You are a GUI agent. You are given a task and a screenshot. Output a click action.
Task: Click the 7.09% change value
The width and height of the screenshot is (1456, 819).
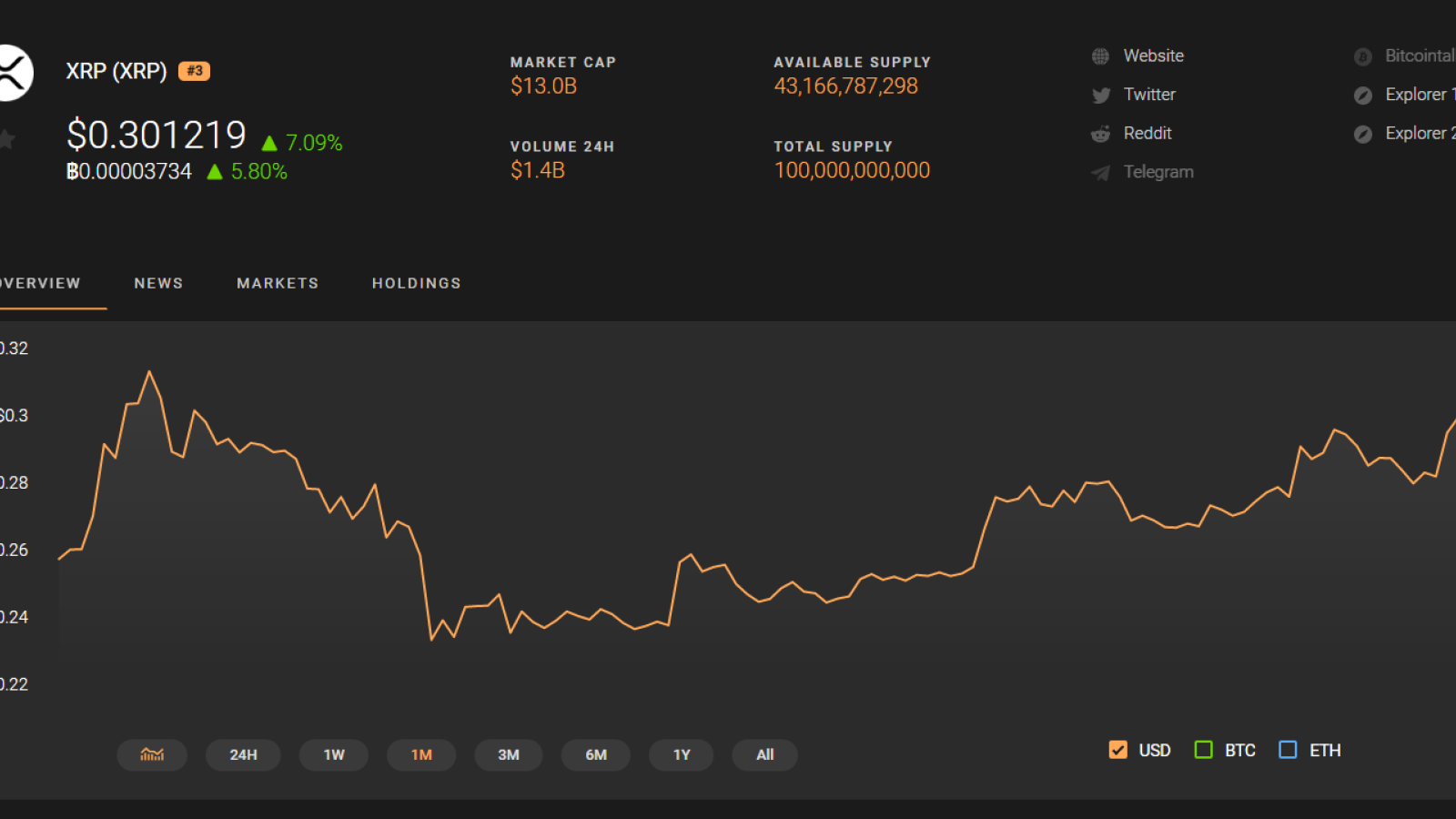tap(314, 143)
